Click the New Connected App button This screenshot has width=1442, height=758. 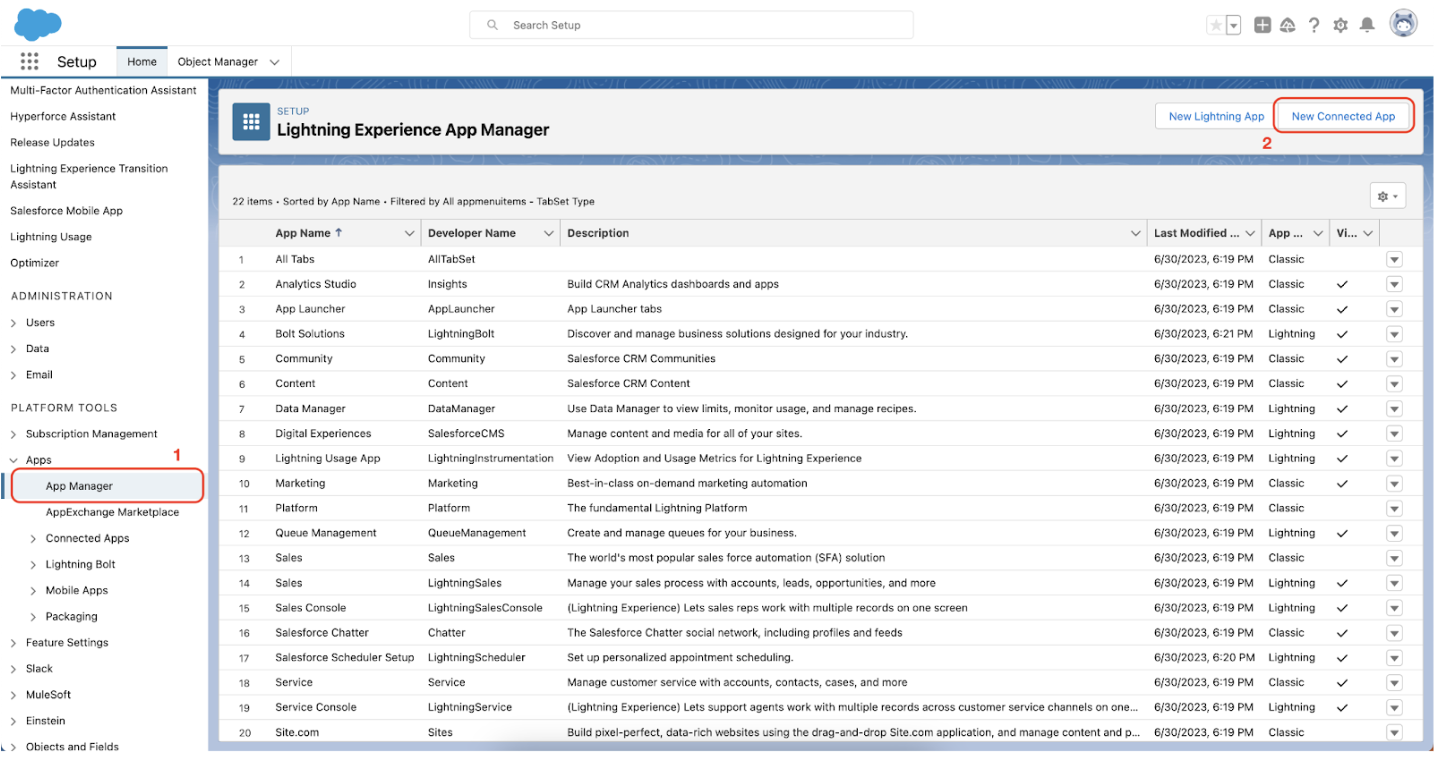click(x=1343, y=116)
